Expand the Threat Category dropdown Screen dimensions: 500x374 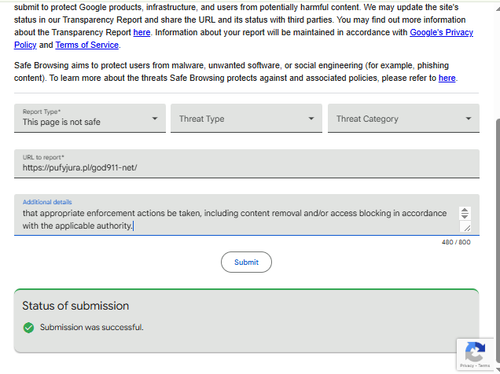click(404, 118)
